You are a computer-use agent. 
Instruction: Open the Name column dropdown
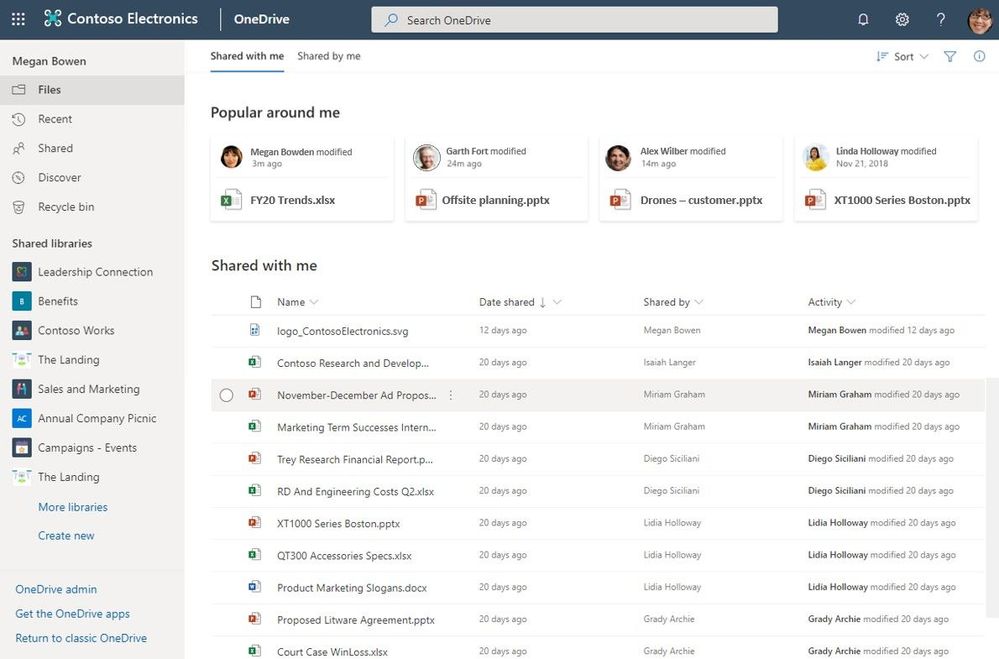pyautogui.click(x=313, y=302)
